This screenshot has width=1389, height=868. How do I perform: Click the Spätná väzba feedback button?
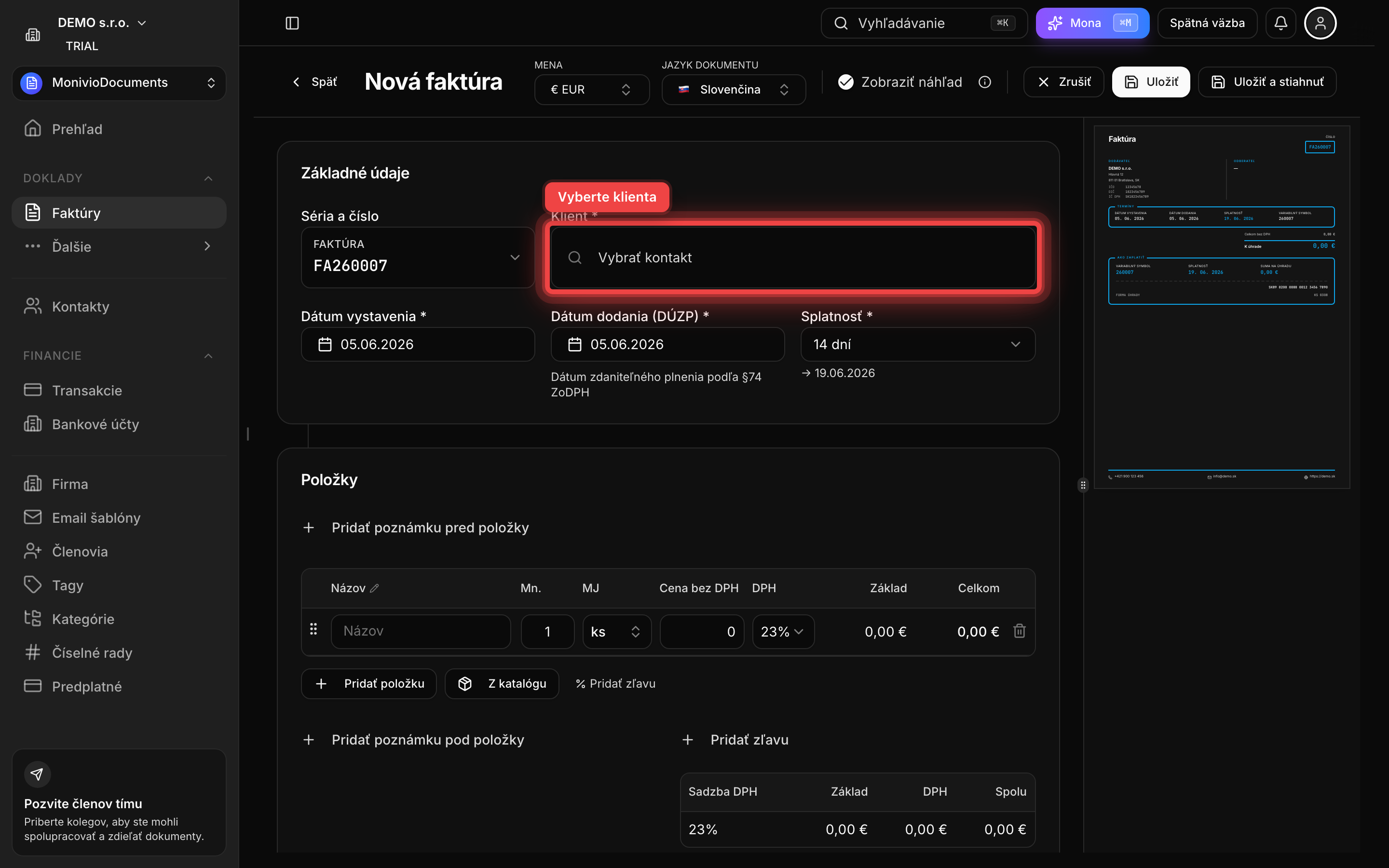coord(1207,23)
